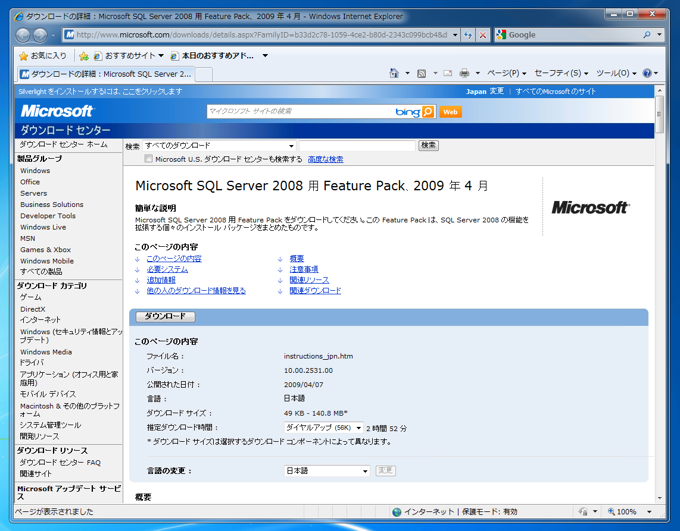The image size is (680, 531).
Task: Open the read mail icon
Action: (448, 73)
